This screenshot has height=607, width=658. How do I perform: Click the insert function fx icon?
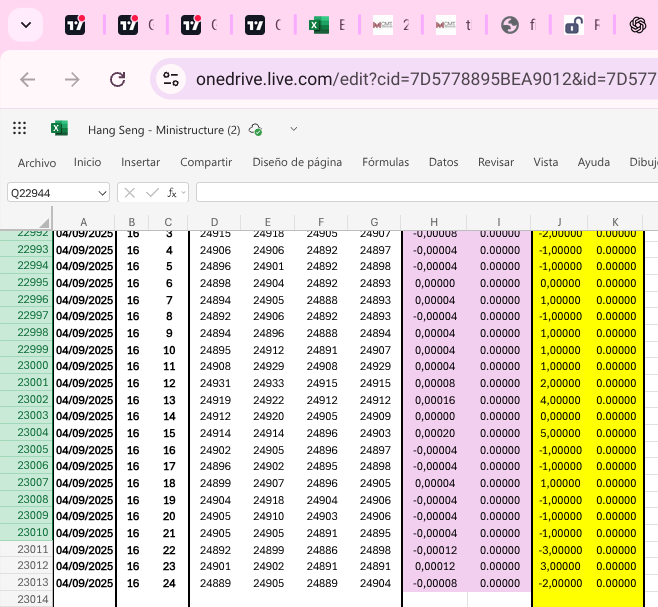174,192
